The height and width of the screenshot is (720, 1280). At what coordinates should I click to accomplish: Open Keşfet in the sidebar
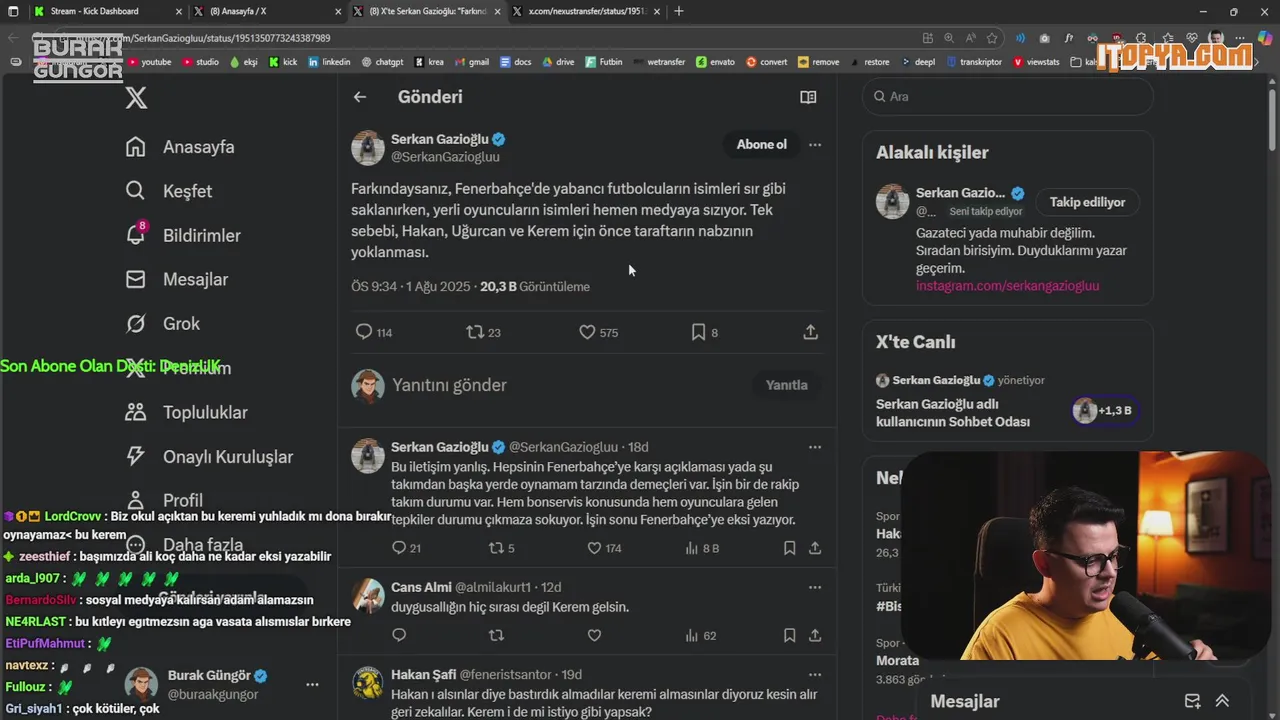(168, 191)
